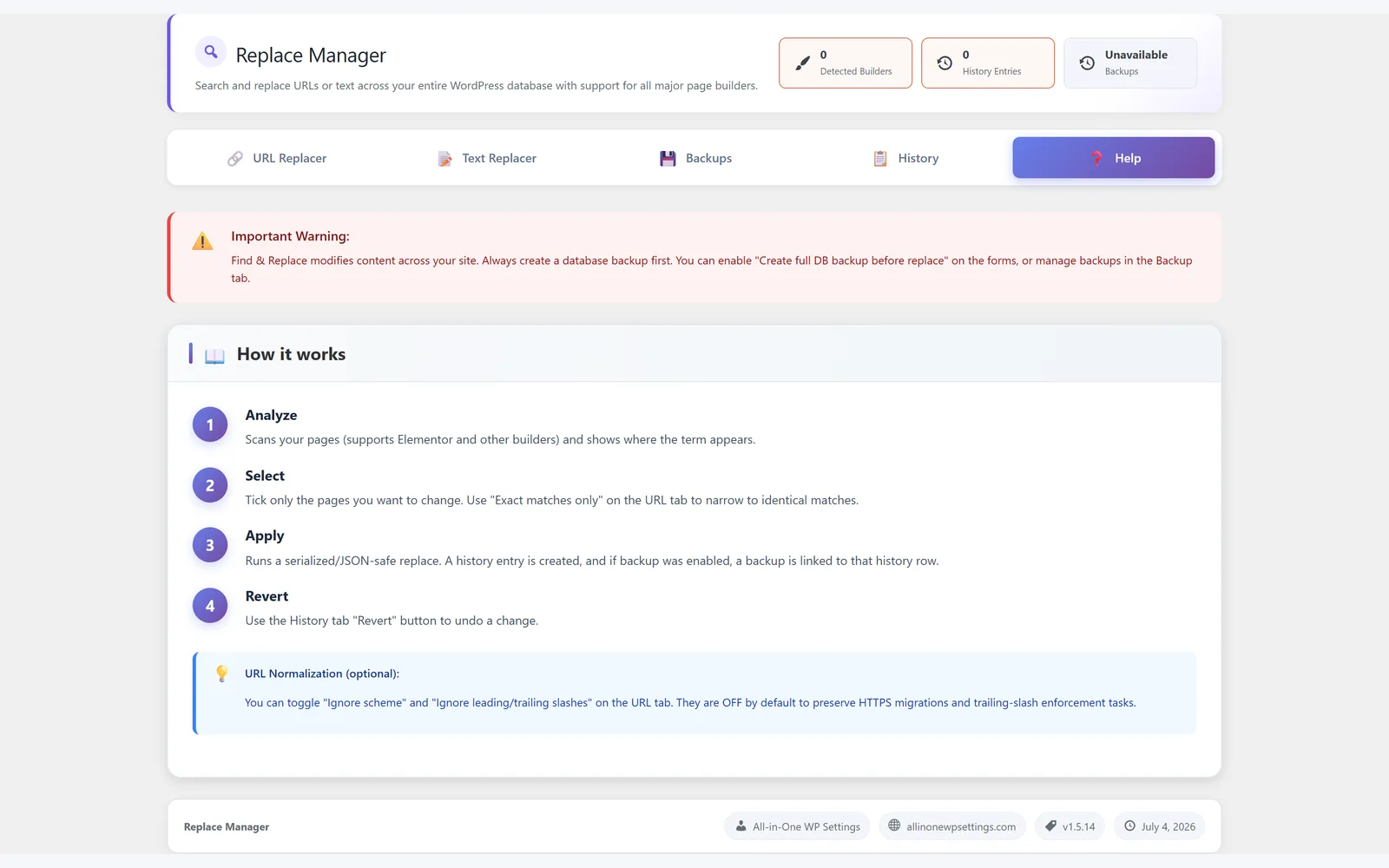This screenshot has height=868, width=1389.
Task: Click step 1 circle for Analyze
Action: click(210, 424)
